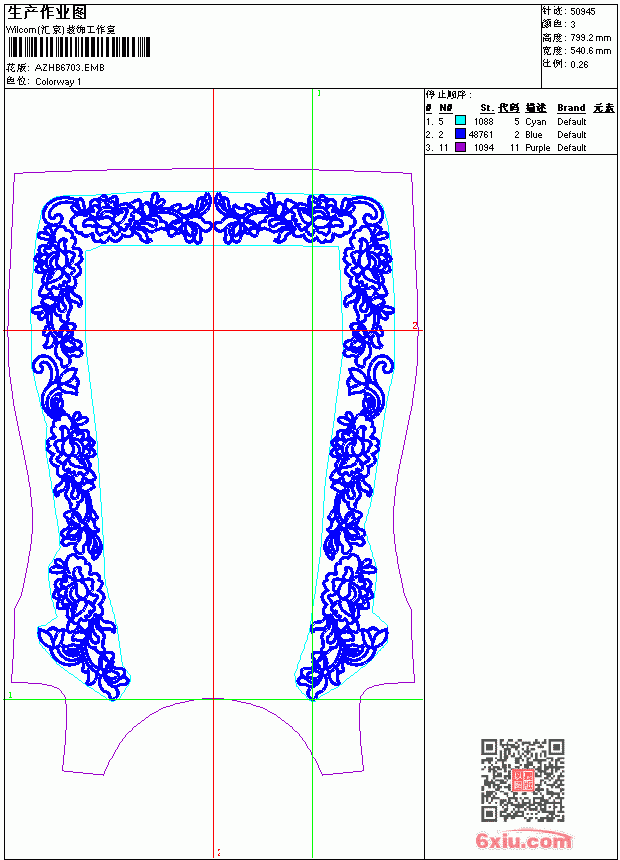Image resolution: width=620 pixels, height=860 pixels.
Task: Select the cyan color swatch in stop list
Action: point(460,121)
